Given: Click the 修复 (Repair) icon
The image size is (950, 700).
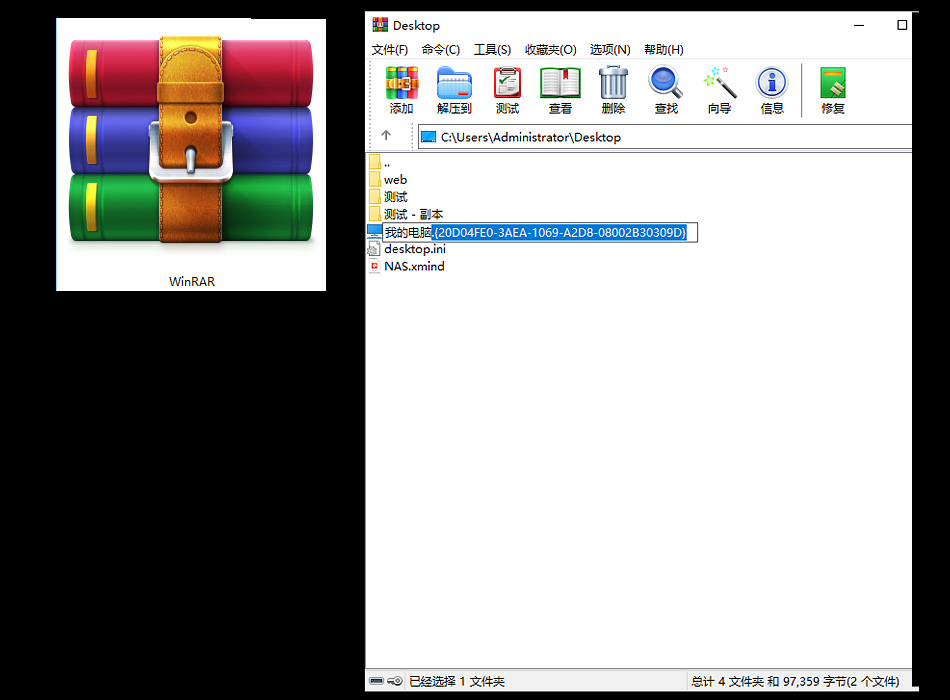Looking at the screenshot, I should (x=832, y=90).
